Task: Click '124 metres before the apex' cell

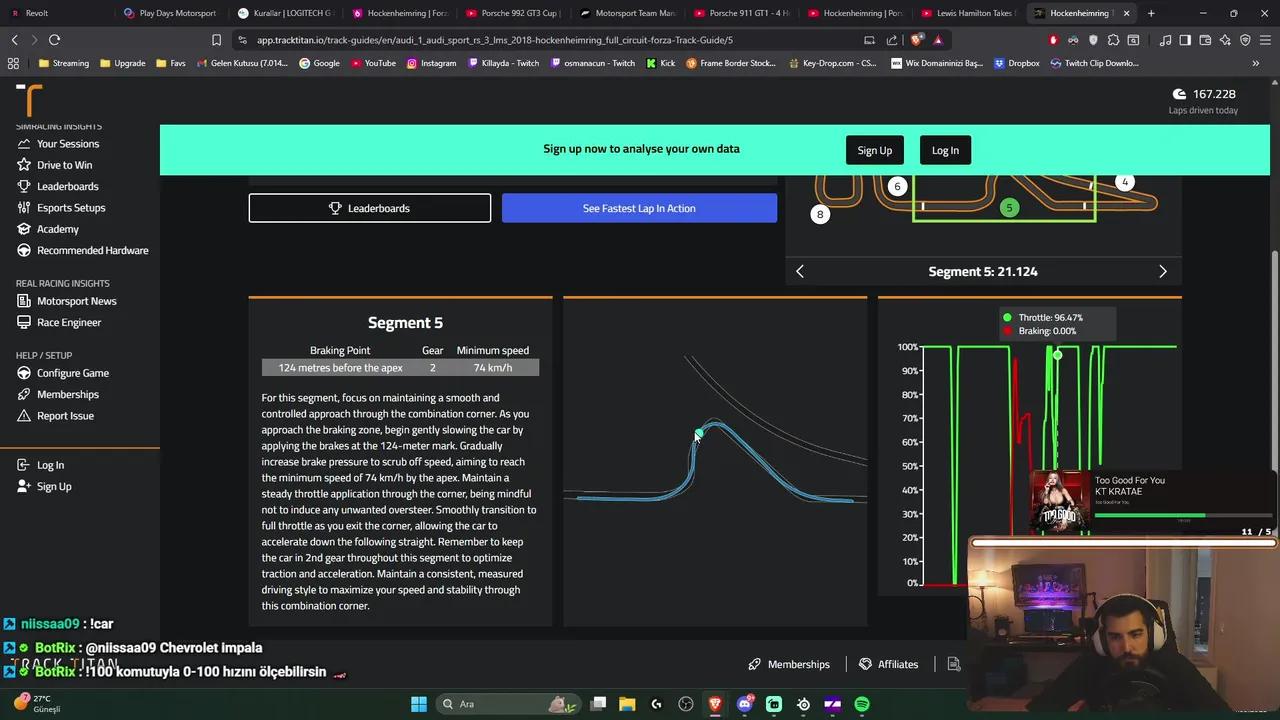Action: coord(340,367)
